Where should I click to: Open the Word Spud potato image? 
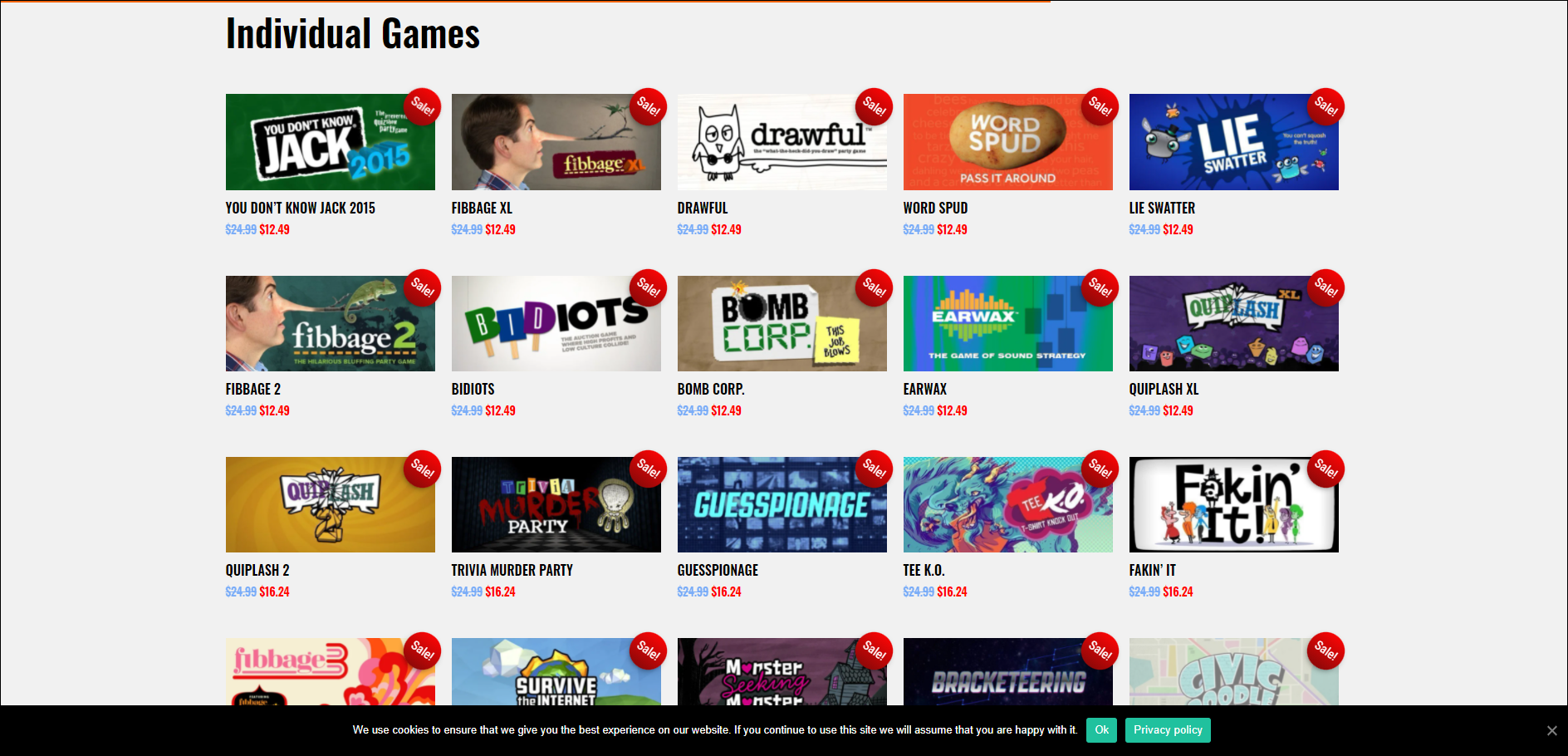click(1007, 142)
